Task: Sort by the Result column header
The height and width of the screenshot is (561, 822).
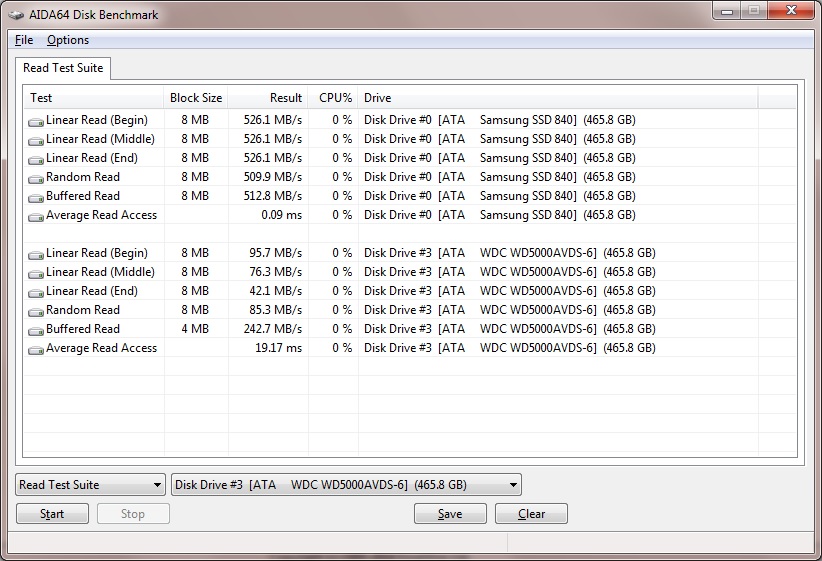Action: click(268, 98)
